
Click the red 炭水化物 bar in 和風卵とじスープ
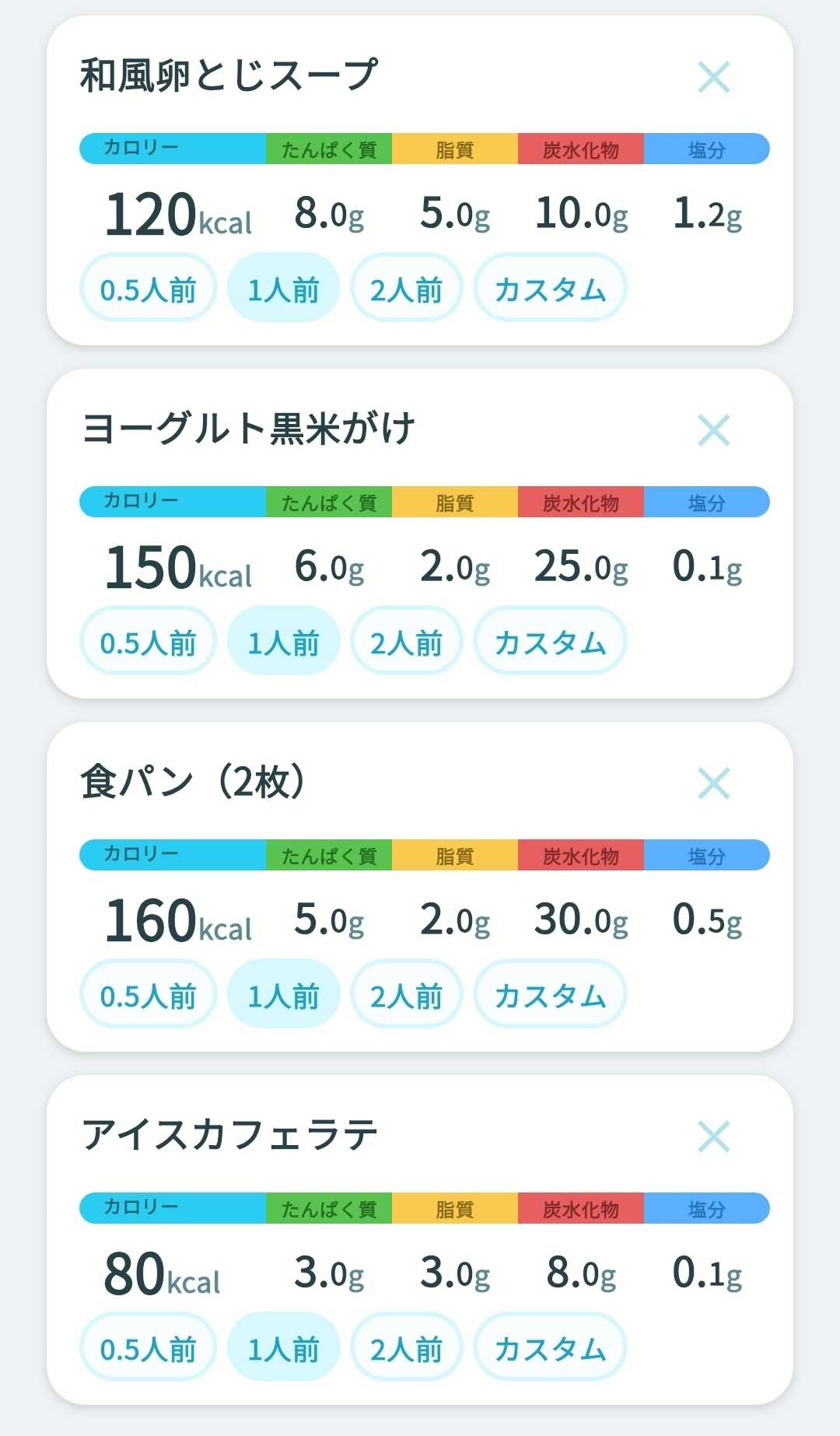(x=581, y=149)
